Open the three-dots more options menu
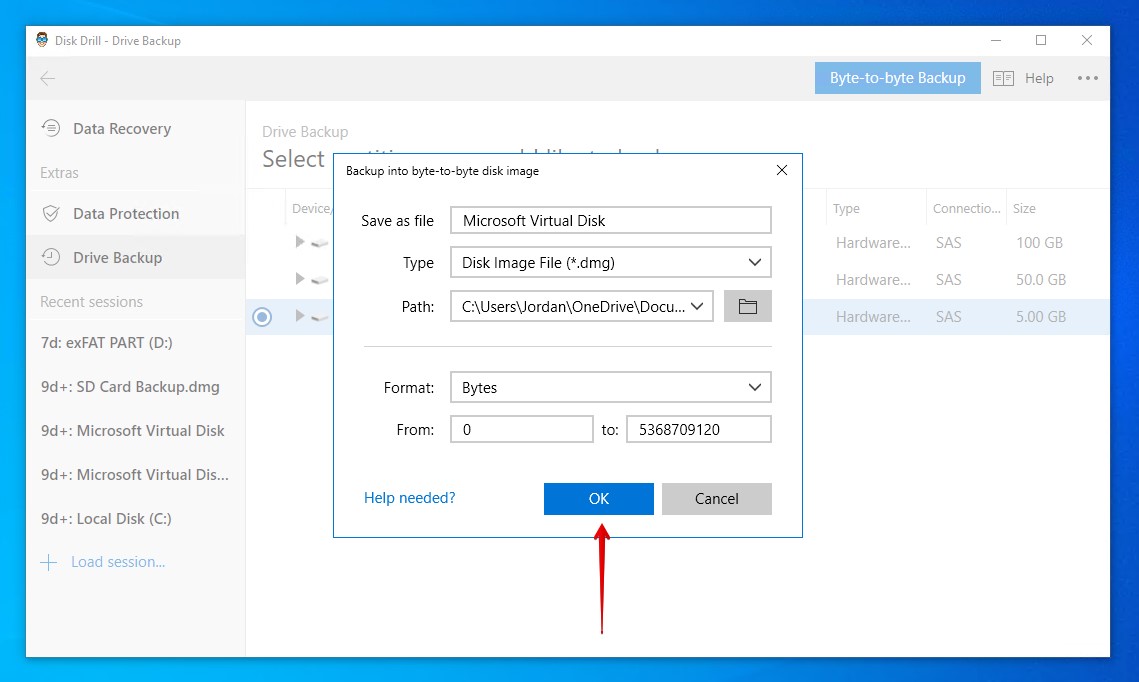Image resolution: width=1139 pixels, height=682 pixels. click(x=1087, y=78)
